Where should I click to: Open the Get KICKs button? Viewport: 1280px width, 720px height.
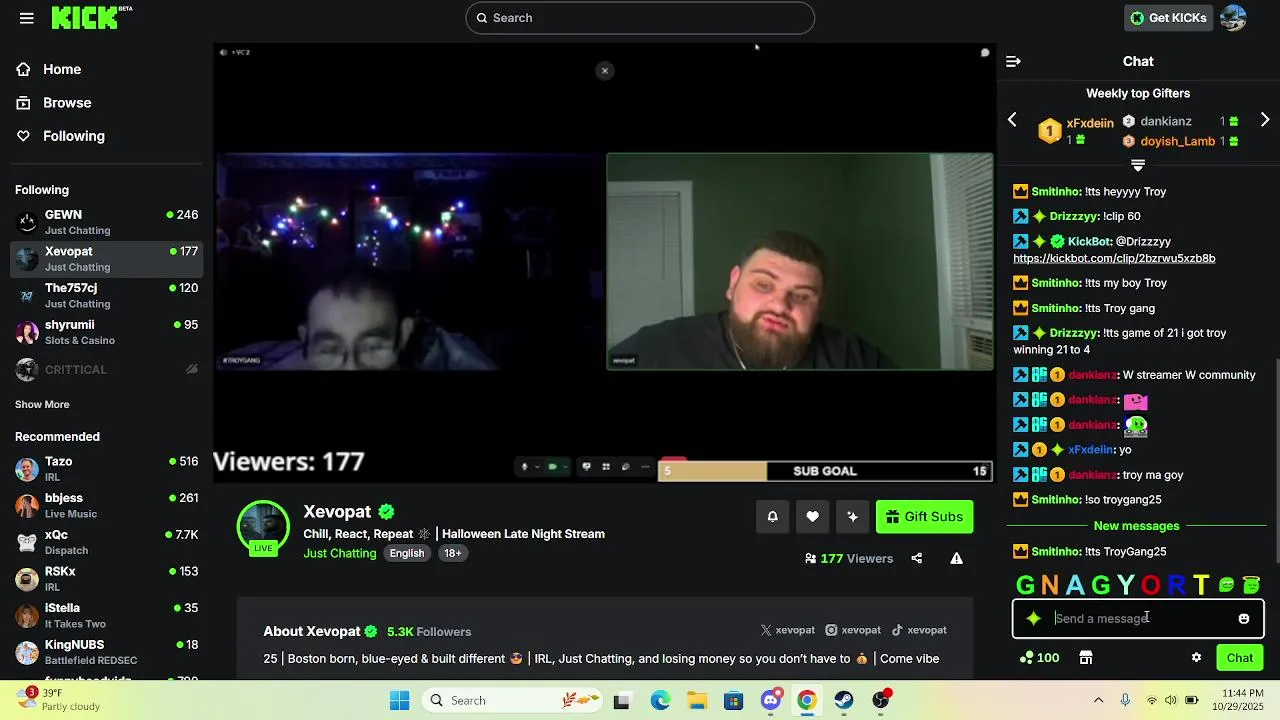[1168, 18]
